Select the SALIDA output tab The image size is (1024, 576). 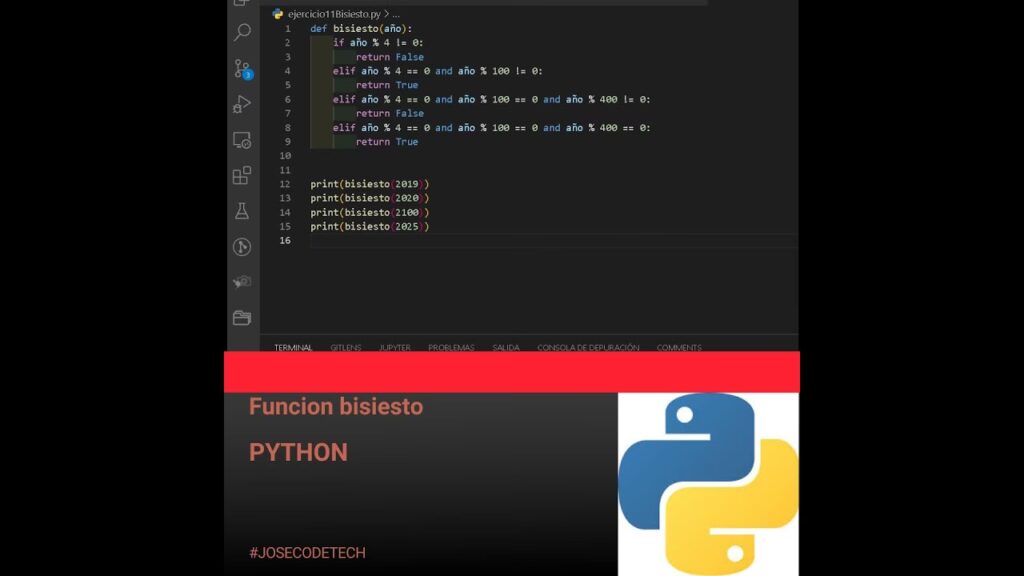click(506, 347)
